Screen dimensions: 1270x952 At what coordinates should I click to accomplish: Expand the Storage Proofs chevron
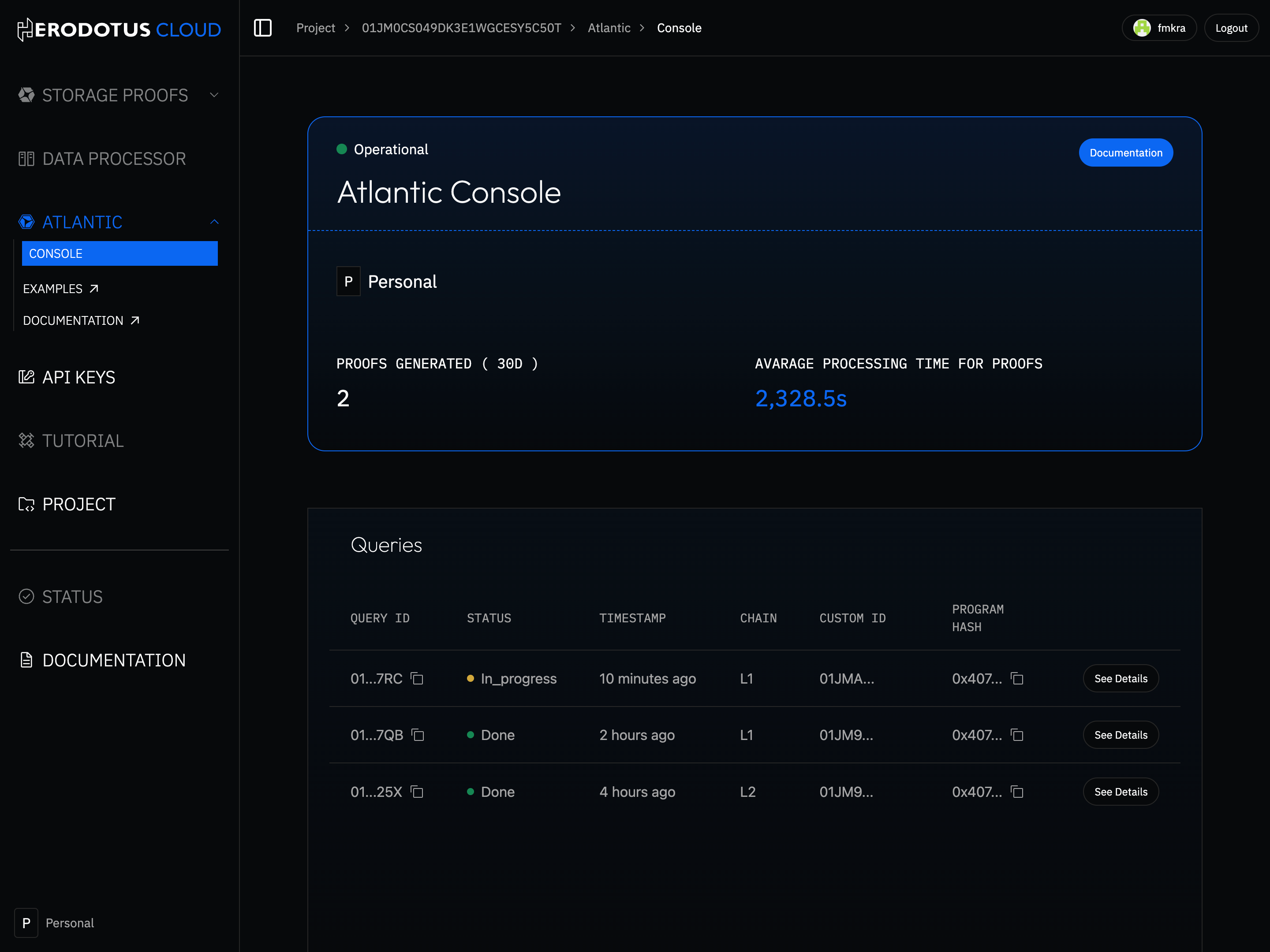214,95
